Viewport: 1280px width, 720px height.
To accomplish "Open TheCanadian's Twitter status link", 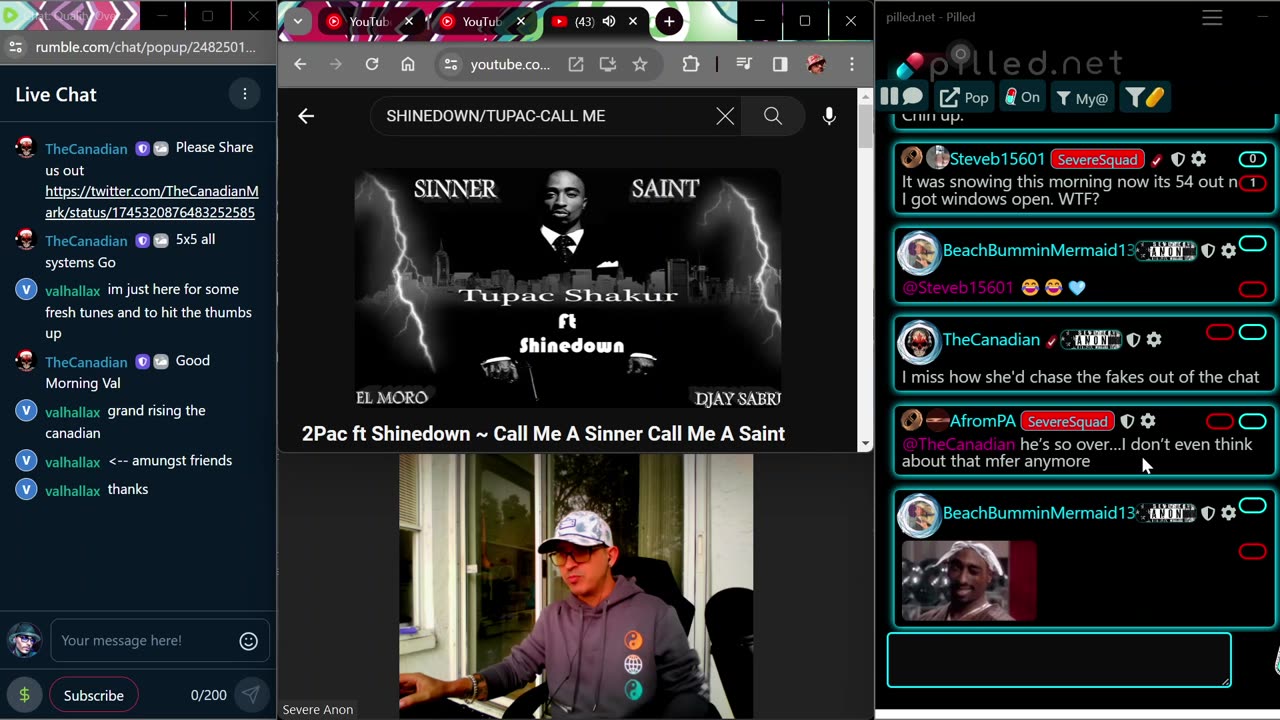I will tap(152, 201).
